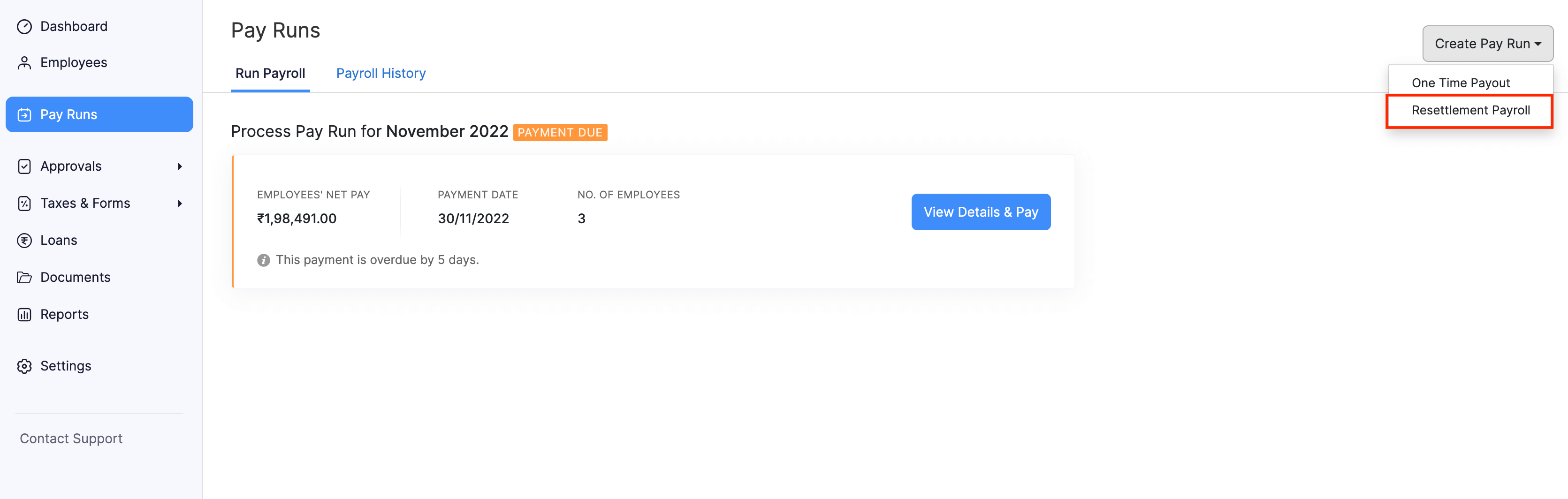Click the Approvals checkmark icon
1568x499 pixels.
pos(24,167)
